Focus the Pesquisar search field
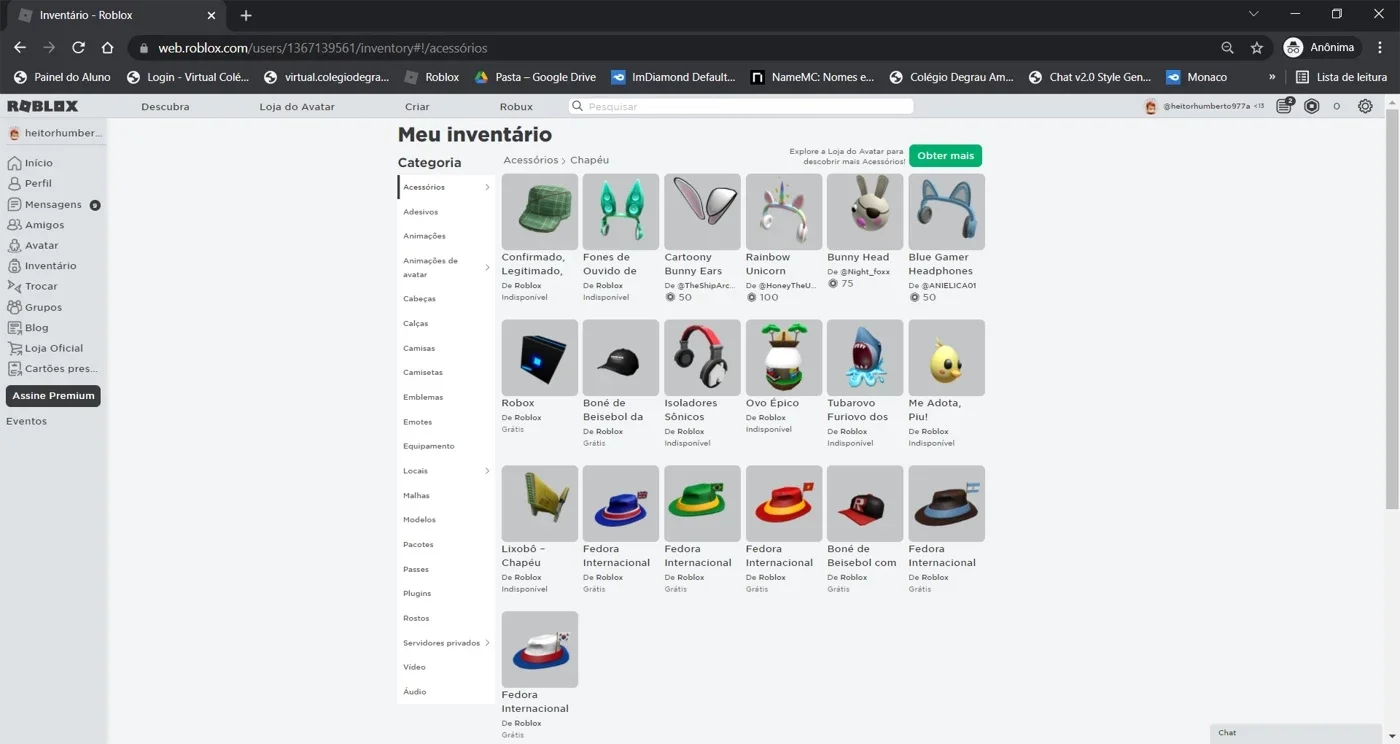This screenshot has height=744, width=1400. (741, 106)
